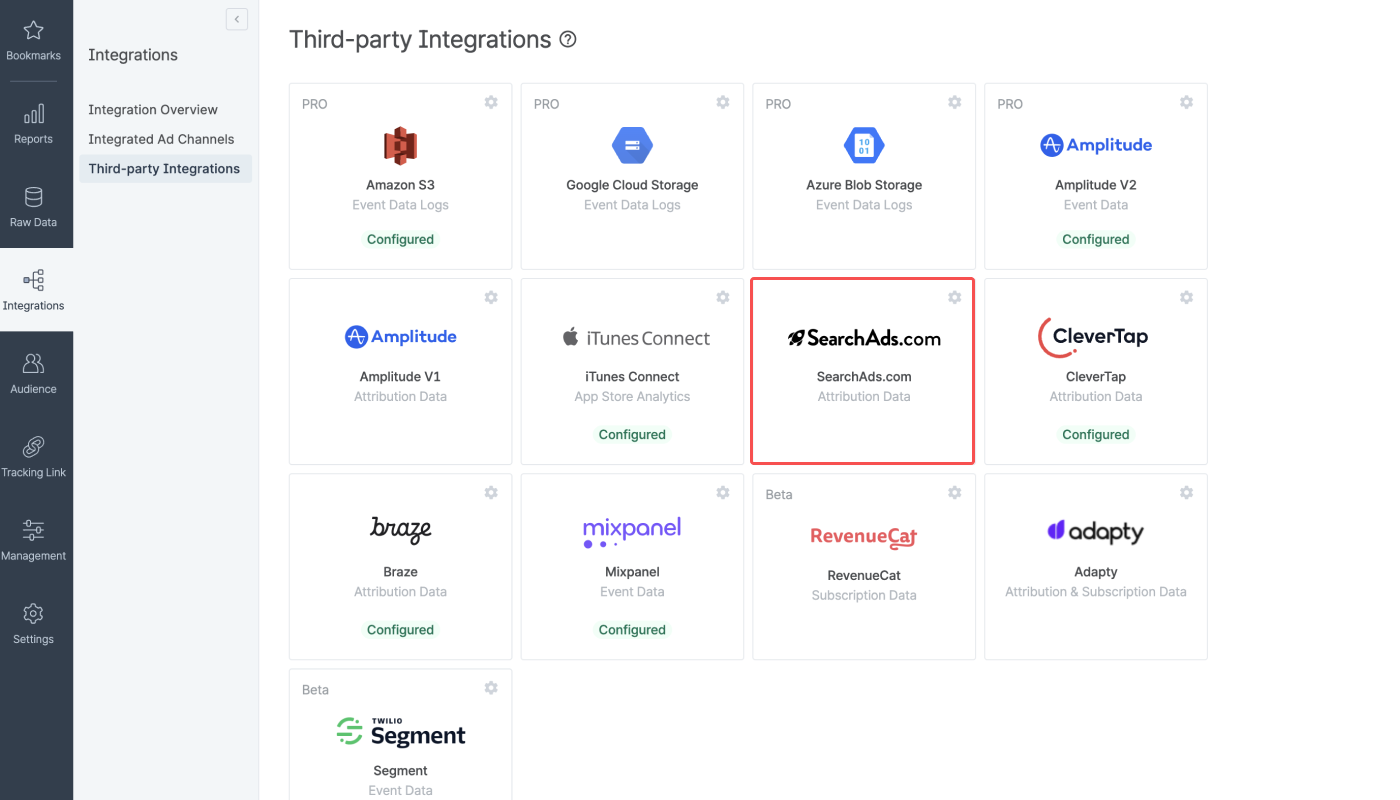Open settings gear on Amplitude V1 card
Viewport: 1400px width, 800px height.
(x=491, y=297)
